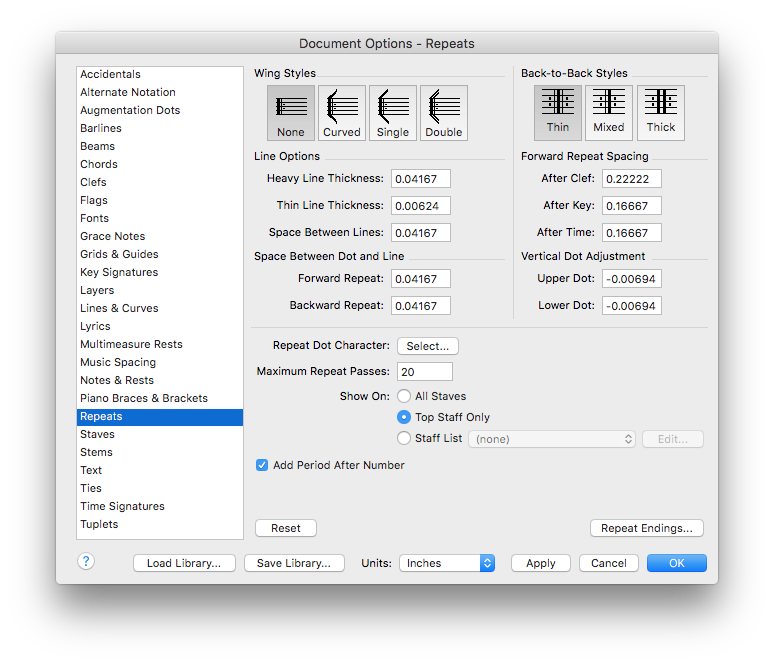Focus the Space Between Lines field
Image resolution: width=774 pixels, height=664 pixels.
[421, 233]
